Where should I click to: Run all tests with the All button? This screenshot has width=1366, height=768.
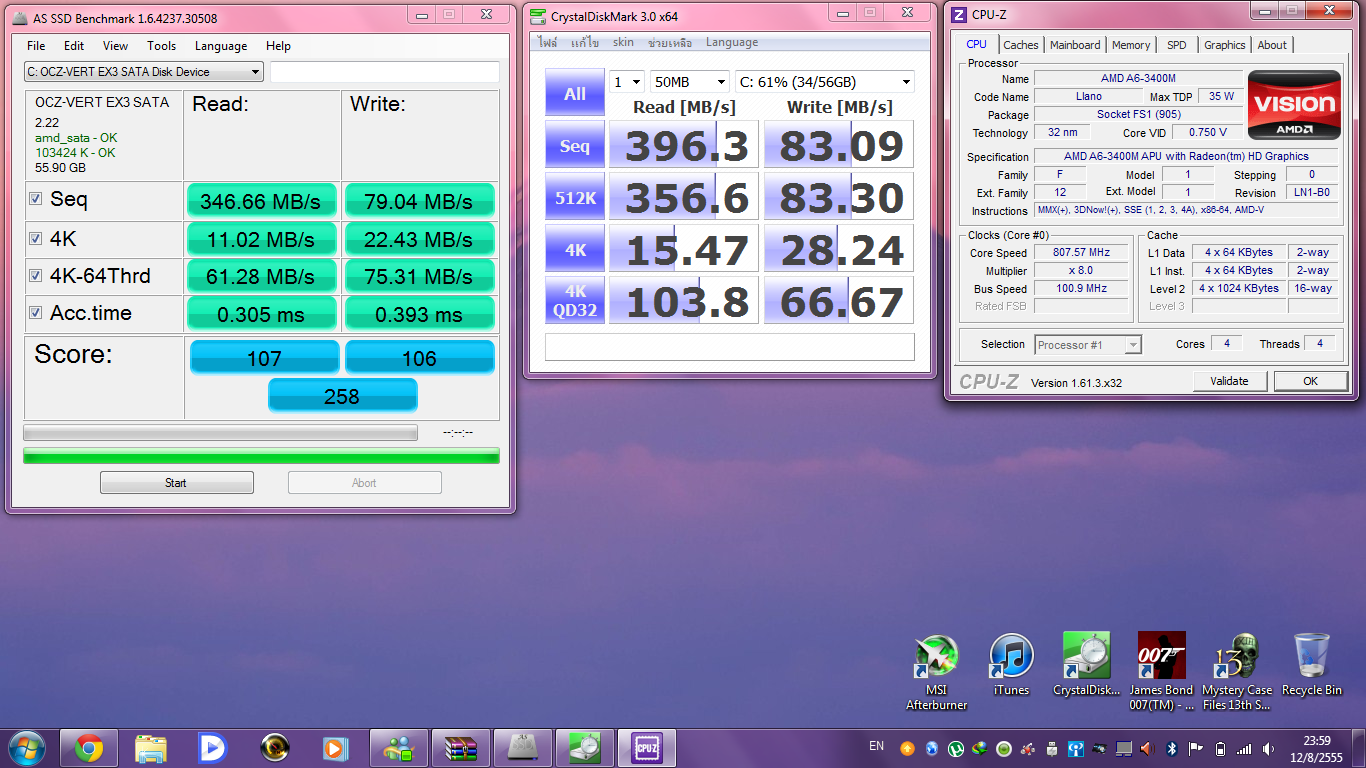pos(575,93)
